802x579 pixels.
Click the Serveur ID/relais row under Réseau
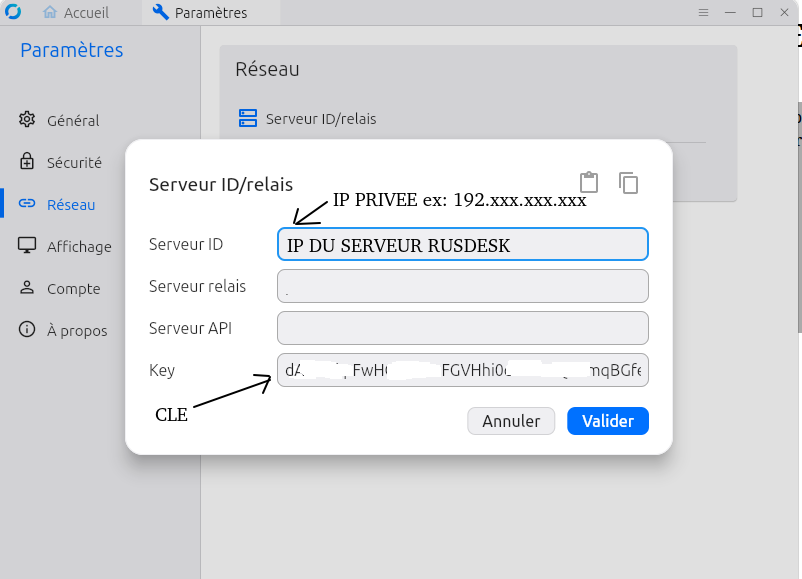tap(320, 119)
